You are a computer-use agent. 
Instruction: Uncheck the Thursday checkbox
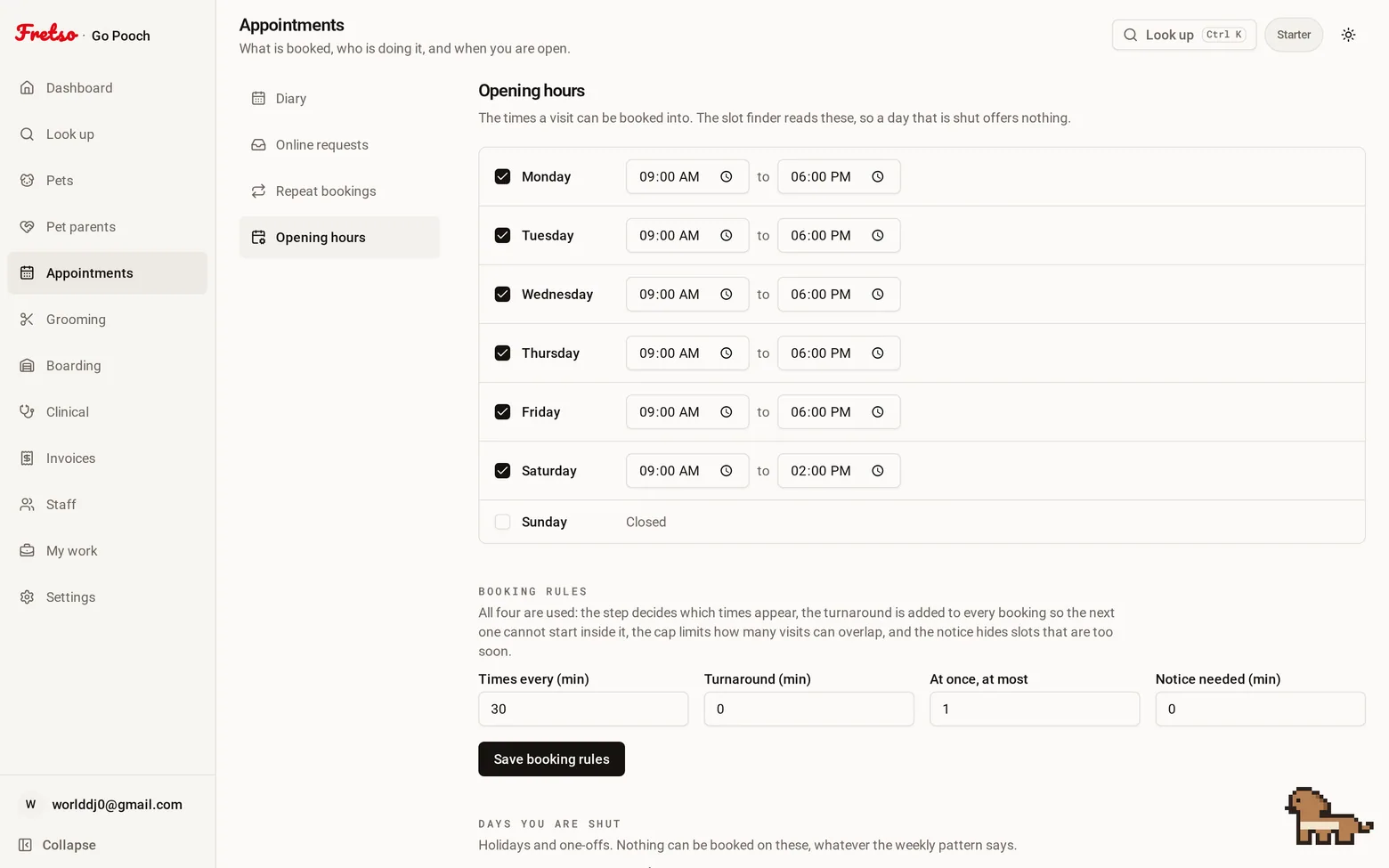click(502, 353)
